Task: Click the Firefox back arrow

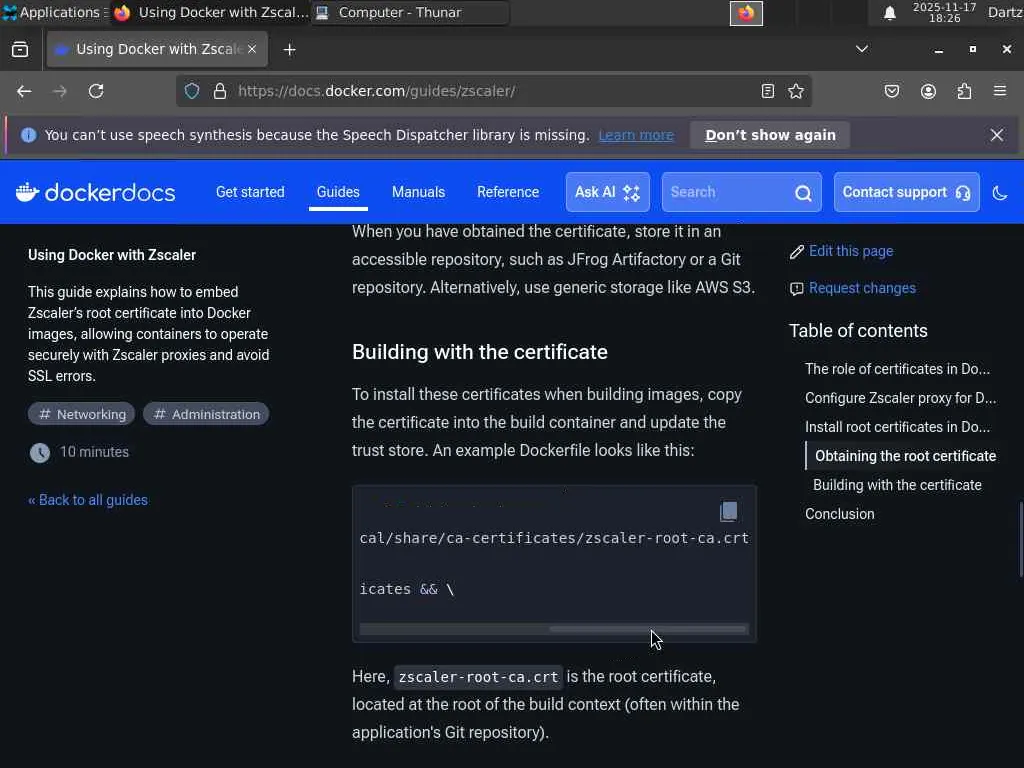Action: point(24,91)
